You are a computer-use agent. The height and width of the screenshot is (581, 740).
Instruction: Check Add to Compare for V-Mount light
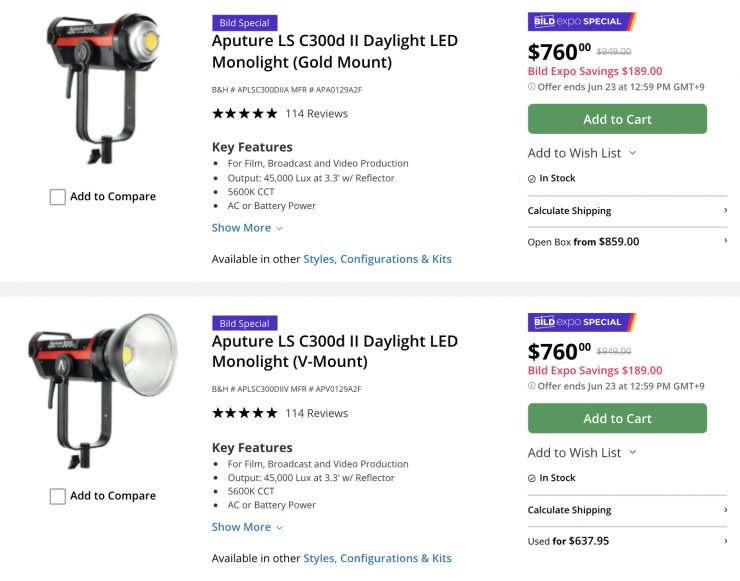[x=58, y=496]
